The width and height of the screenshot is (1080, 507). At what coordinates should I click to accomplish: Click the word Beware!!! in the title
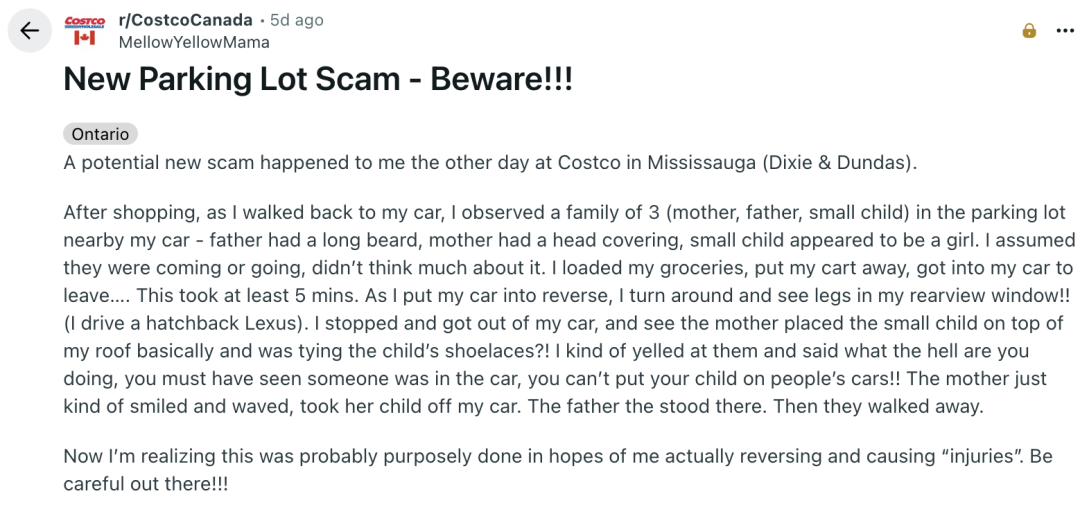click(502, 80)
